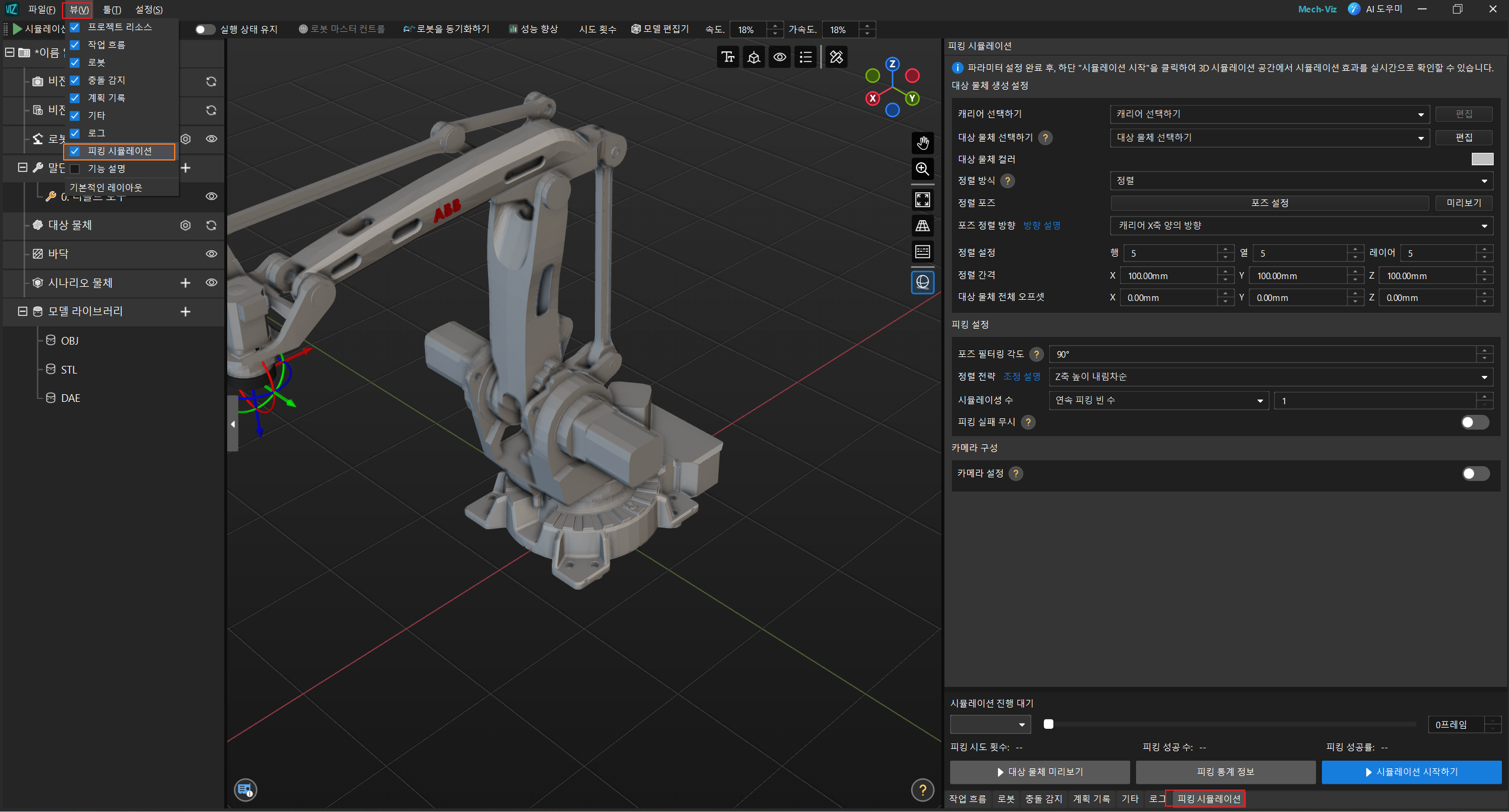The height and width of the screenshot is (812, 1509).
Task: Click the text panel icon in viewport sidebar
Action: [x=922, y=252]
